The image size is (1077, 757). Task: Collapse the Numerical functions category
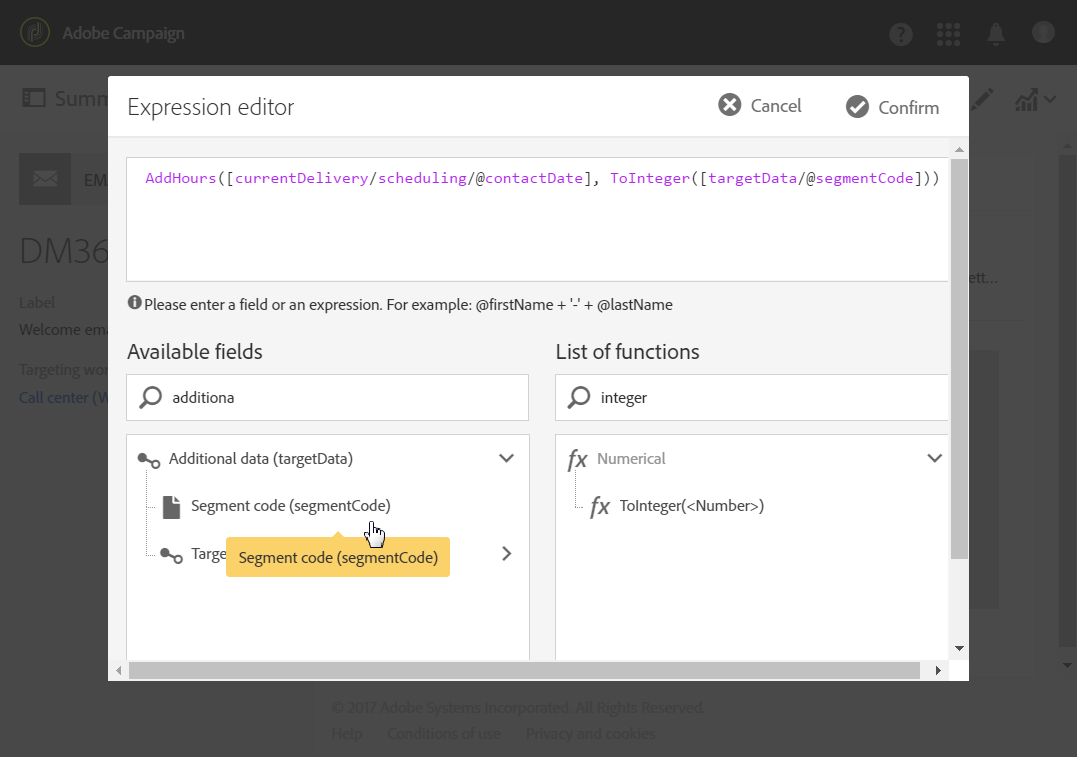pyautogui.click(x=934, y=459)
